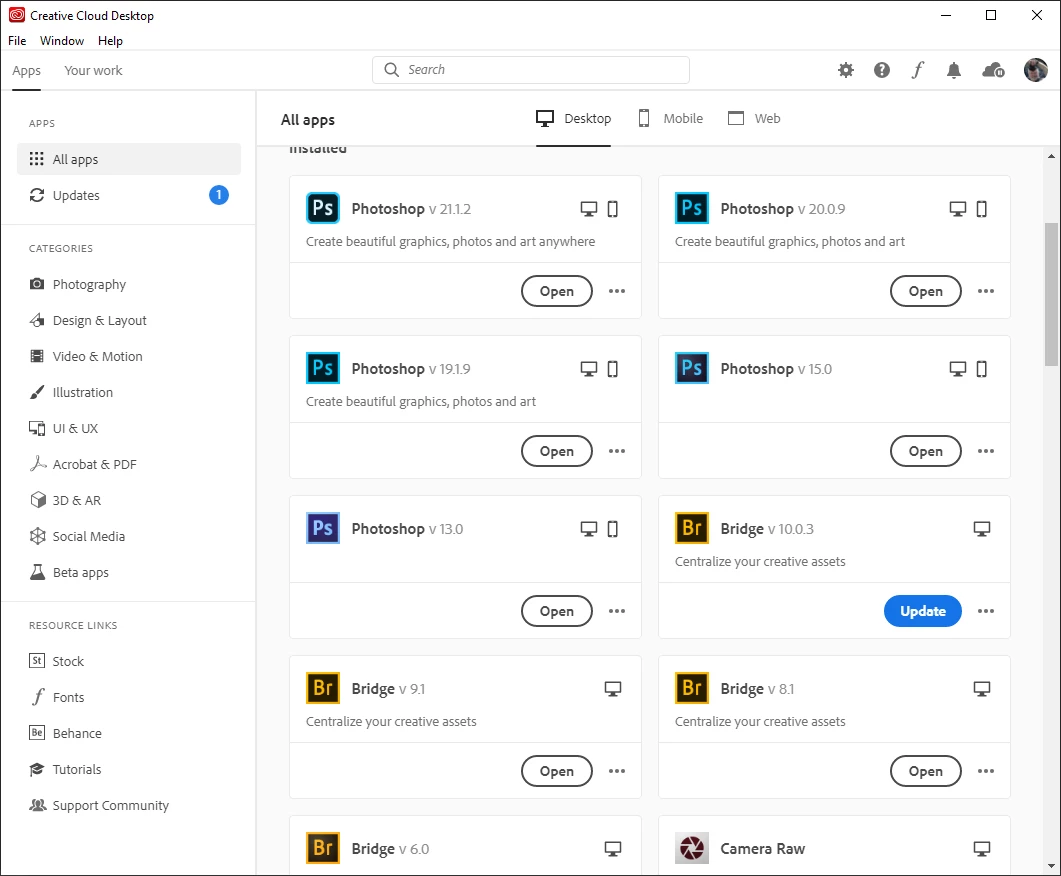
Task: Open the Help menu
Action: (110, 41)
